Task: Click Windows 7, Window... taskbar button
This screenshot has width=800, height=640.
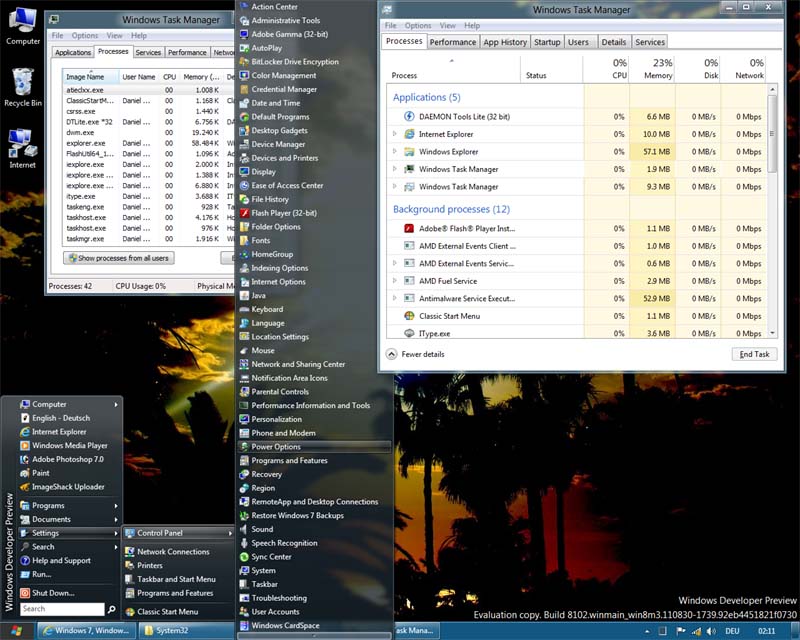Action: click(x=87, y=631)
